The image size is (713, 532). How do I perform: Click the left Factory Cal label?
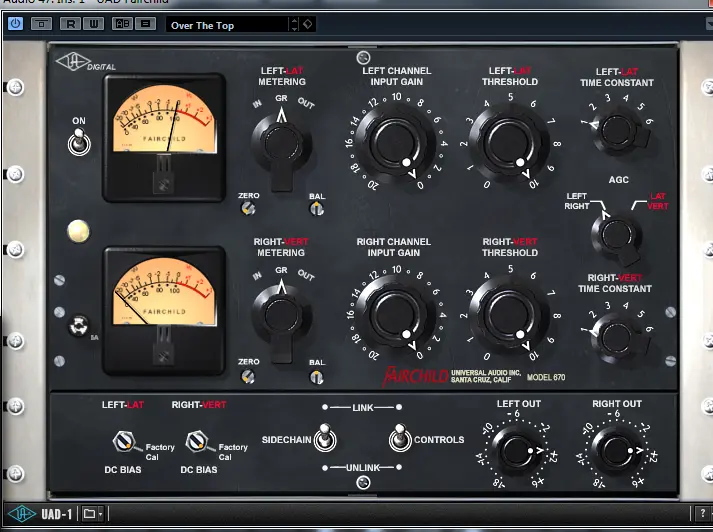point(160,452)
